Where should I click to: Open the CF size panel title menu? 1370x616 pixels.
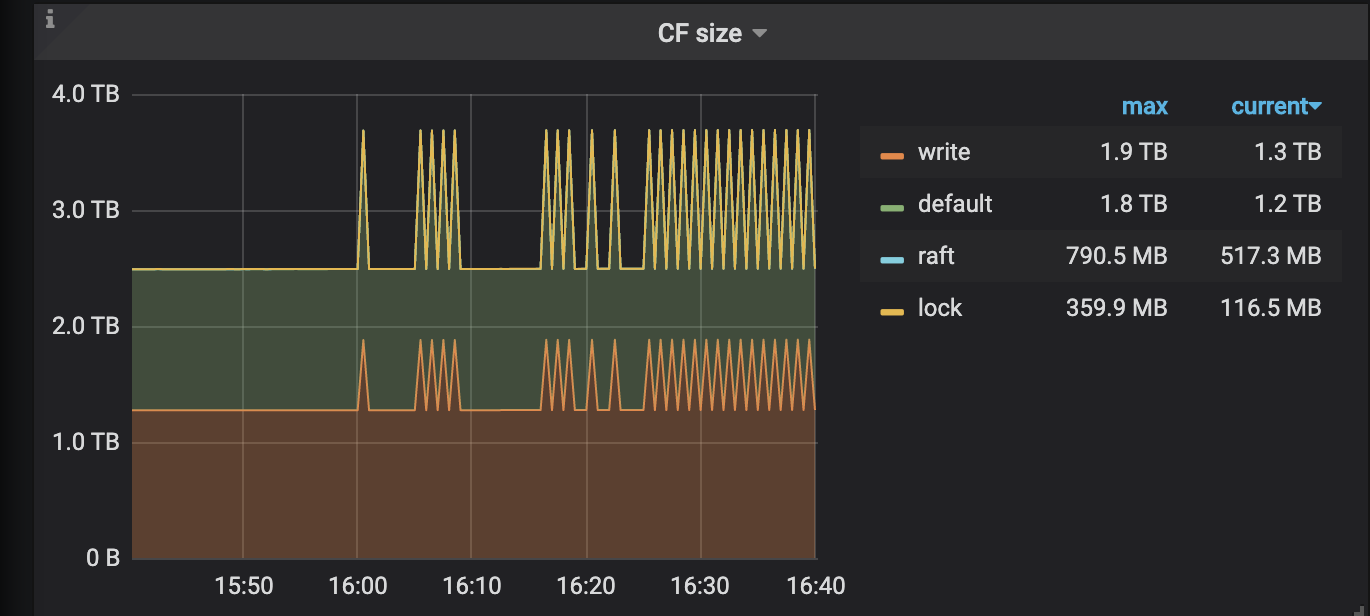coord(699,33)
